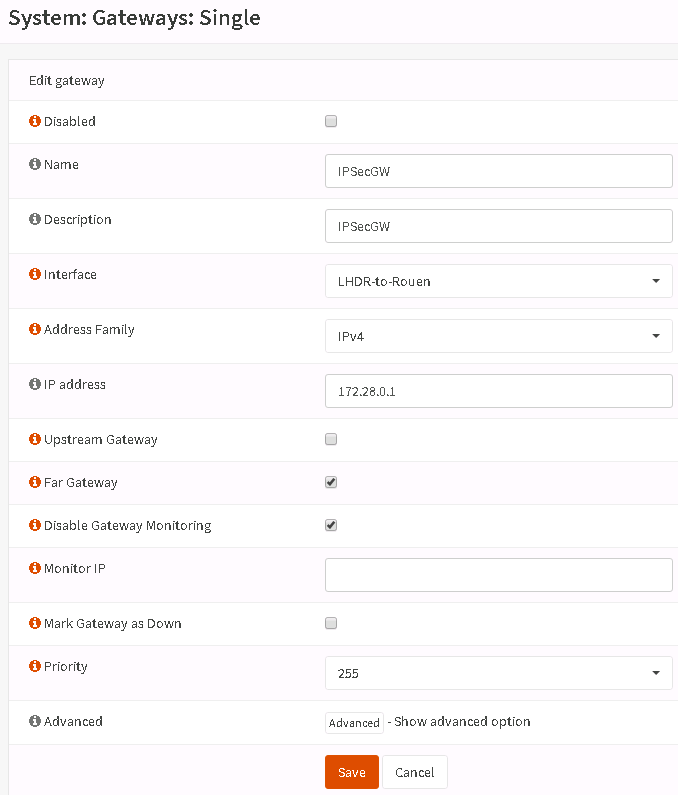Click the IP address field 172.28.0.1
Screen dimensions: 678x795
point(498,391)
